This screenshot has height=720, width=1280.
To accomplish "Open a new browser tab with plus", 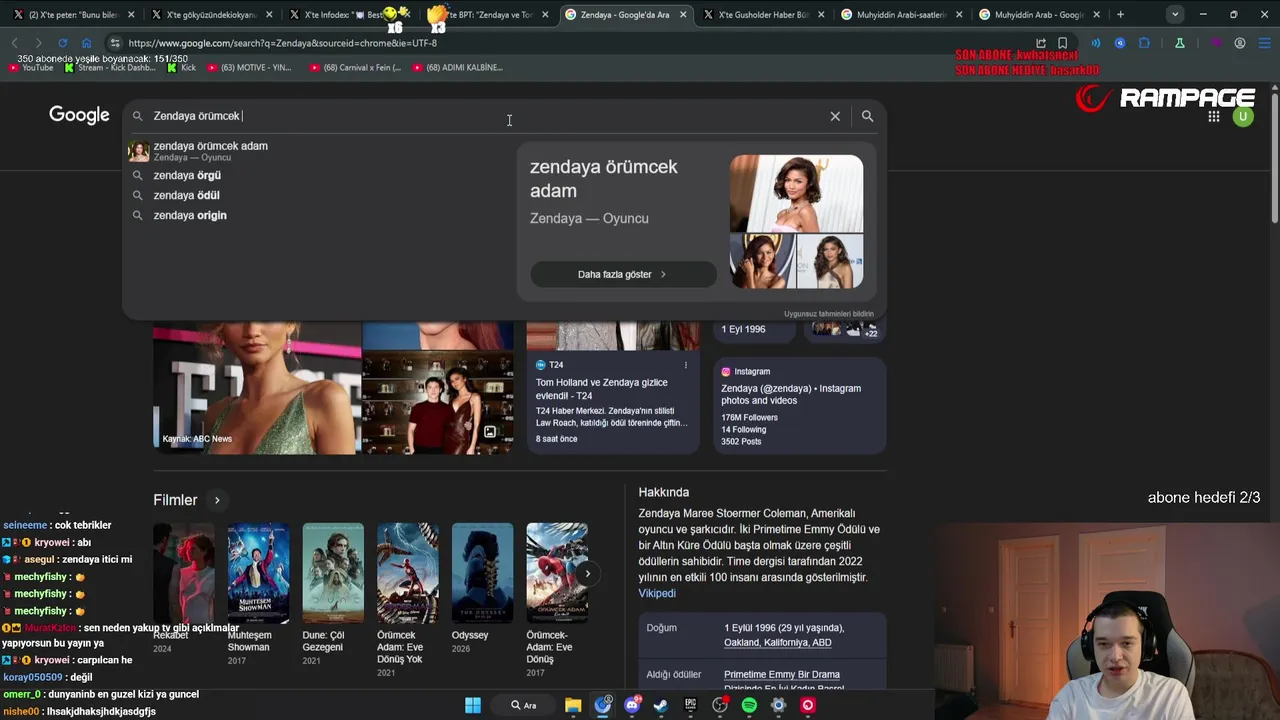I will pos(1120,15).
